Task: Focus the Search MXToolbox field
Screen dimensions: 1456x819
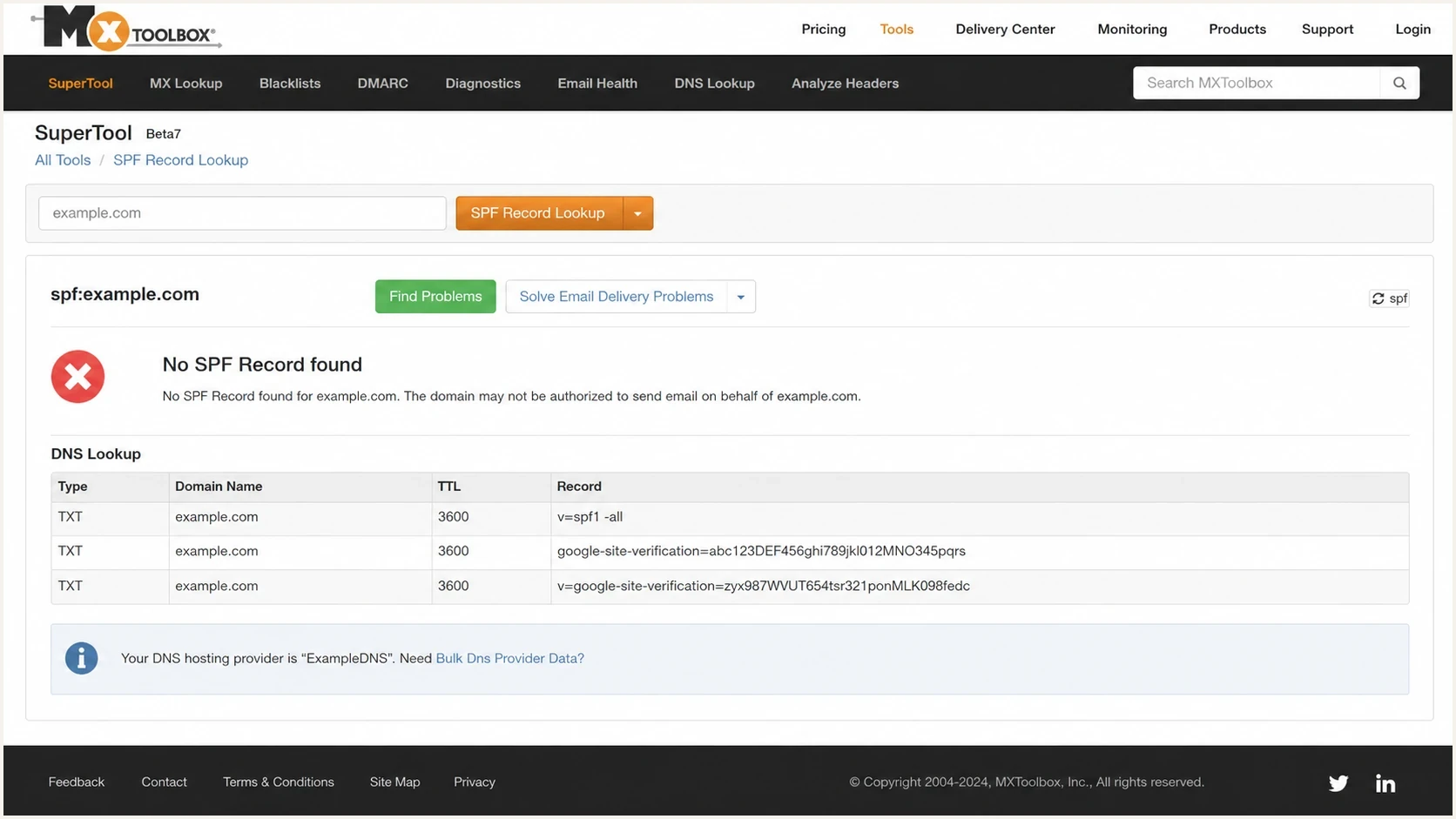Action: (1257, 83)
